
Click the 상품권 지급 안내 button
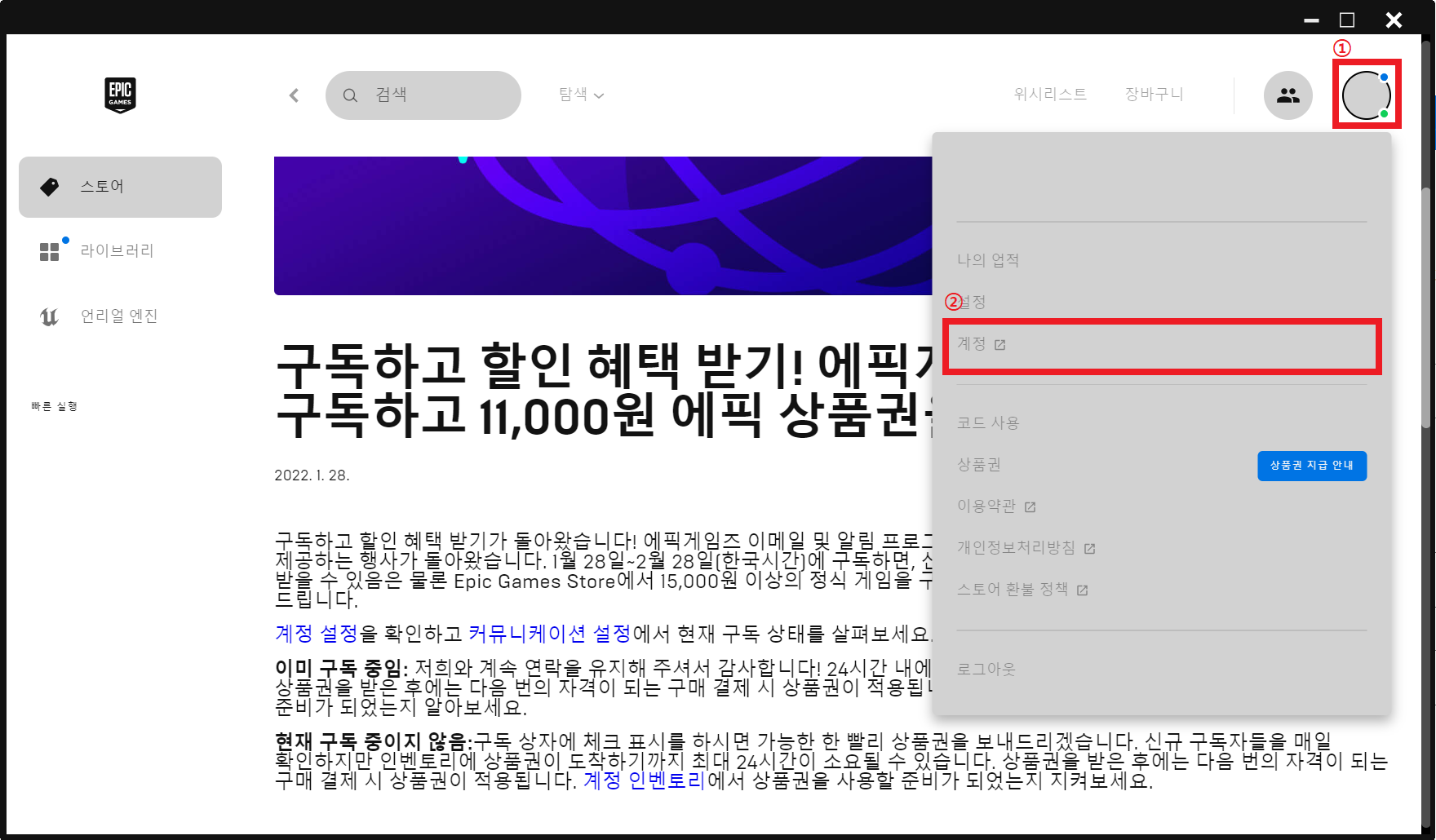[x=1312, y=466]
